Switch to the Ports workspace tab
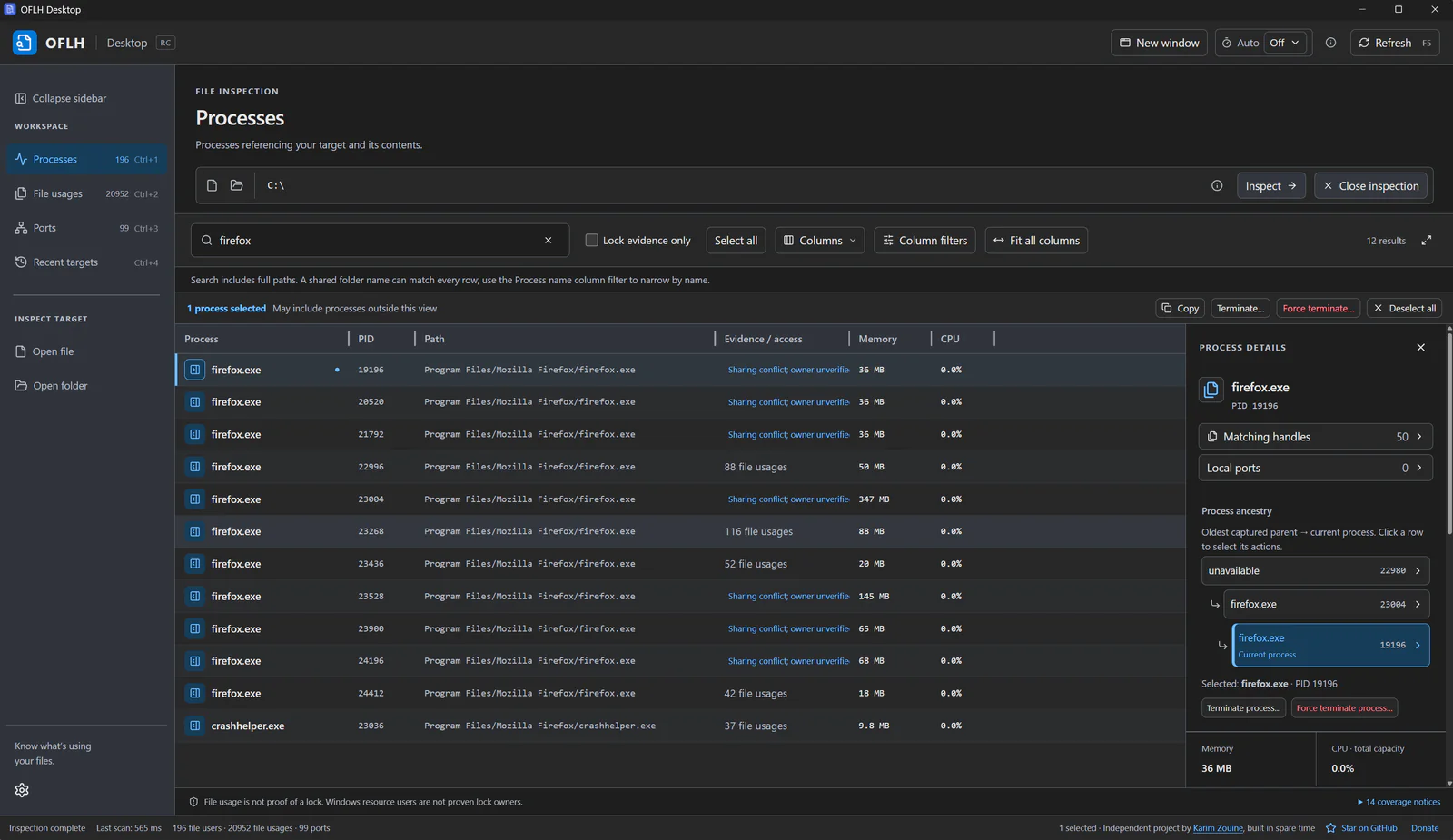1453x840 pixels. coord(86,228)
